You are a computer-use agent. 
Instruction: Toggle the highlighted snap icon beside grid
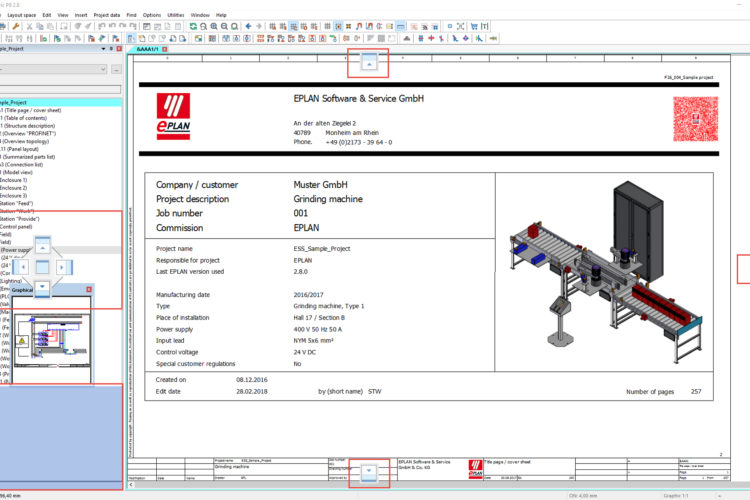[x=338, y=26]
